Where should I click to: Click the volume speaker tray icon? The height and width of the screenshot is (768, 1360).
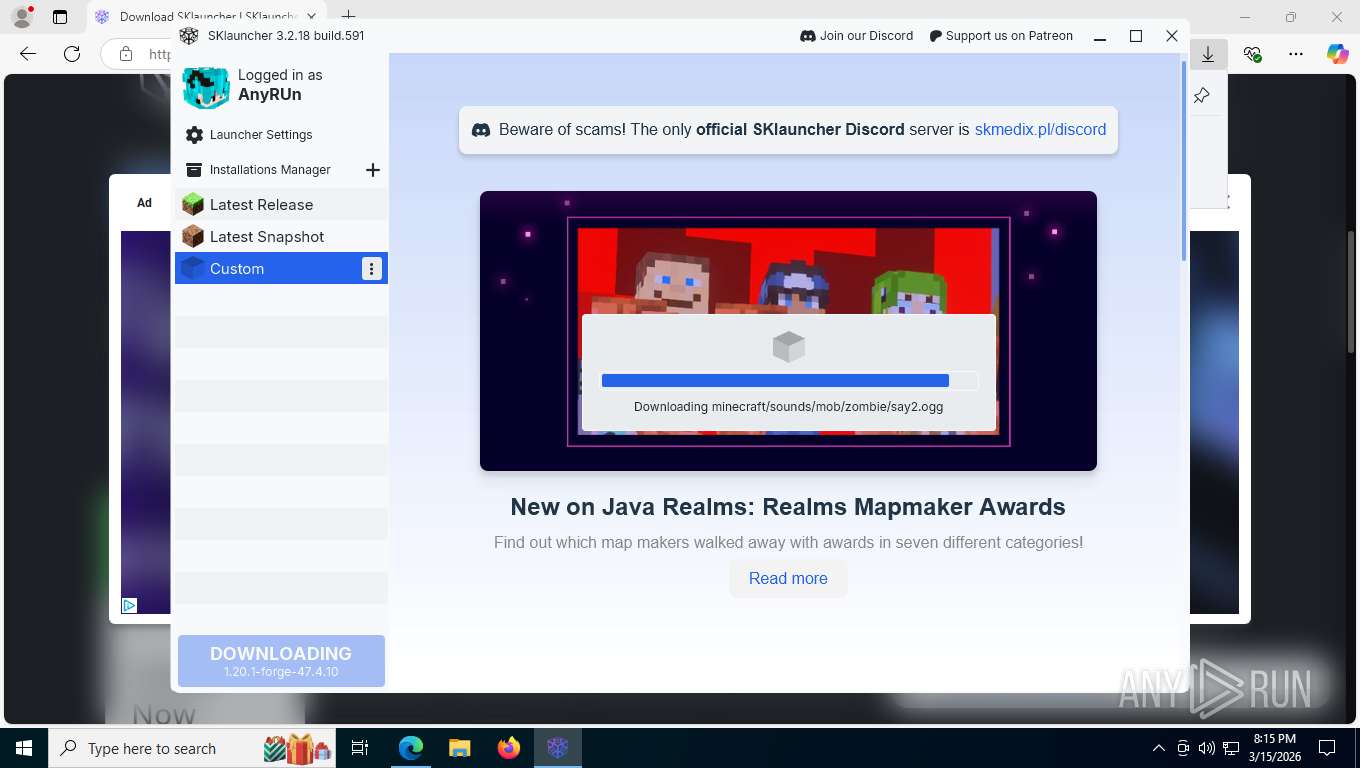pyautogui.click(x=1207, y=748)
